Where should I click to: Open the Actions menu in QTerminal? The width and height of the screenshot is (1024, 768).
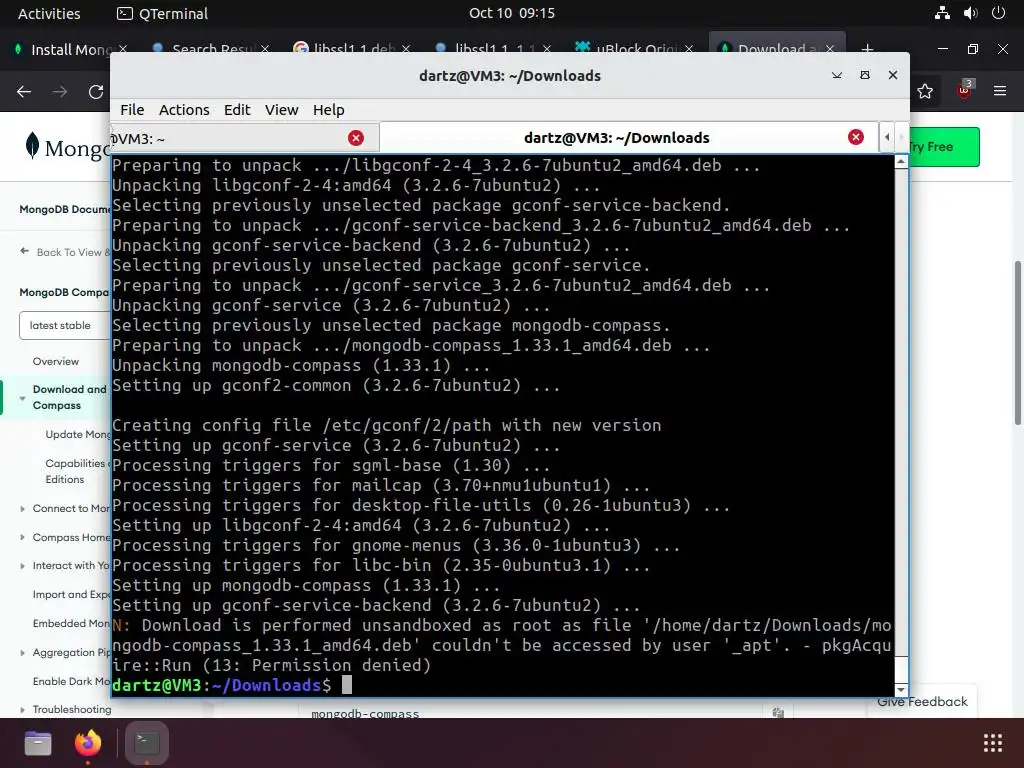pyautogui.click(x=184, y=110)
